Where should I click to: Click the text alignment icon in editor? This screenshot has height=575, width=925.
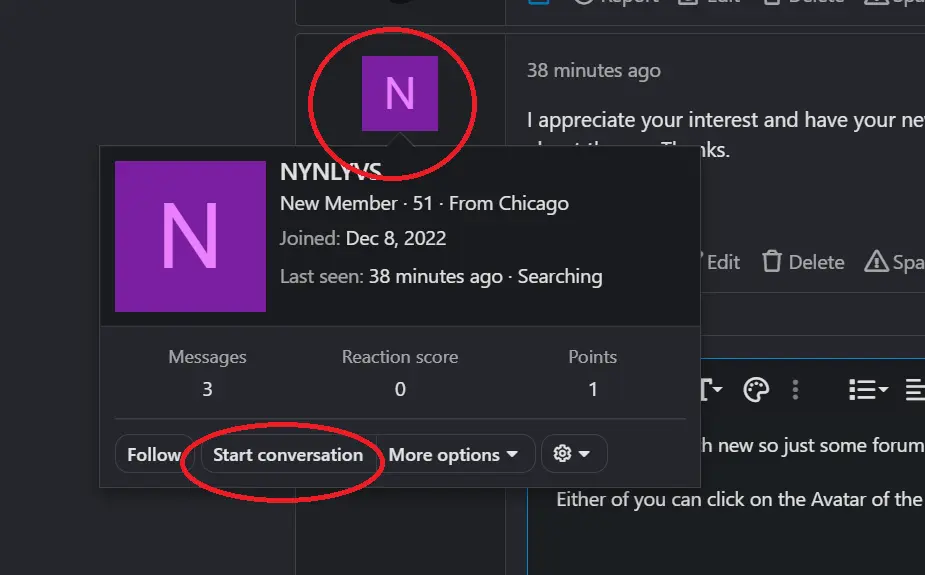(916, 390)
